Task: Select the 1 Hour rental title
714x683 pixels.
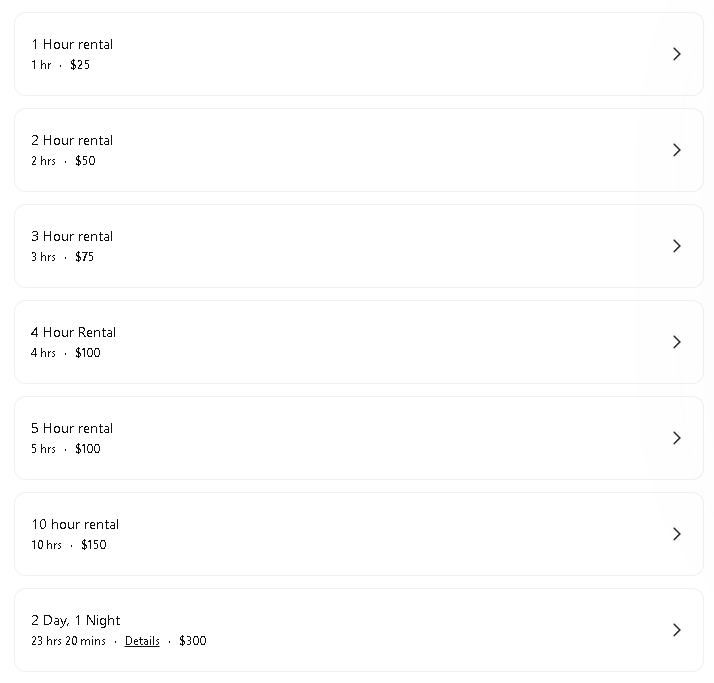Action: (72, 44)
